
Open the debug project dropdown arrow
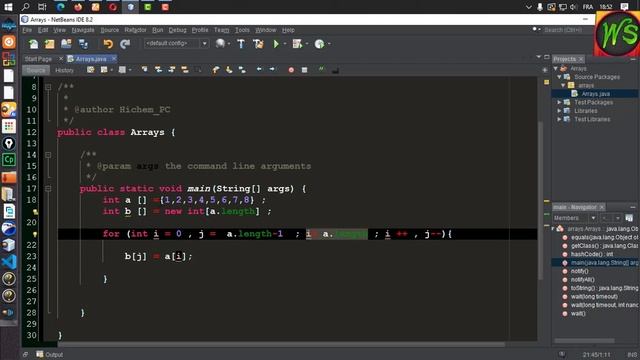[x=307, y=44]
